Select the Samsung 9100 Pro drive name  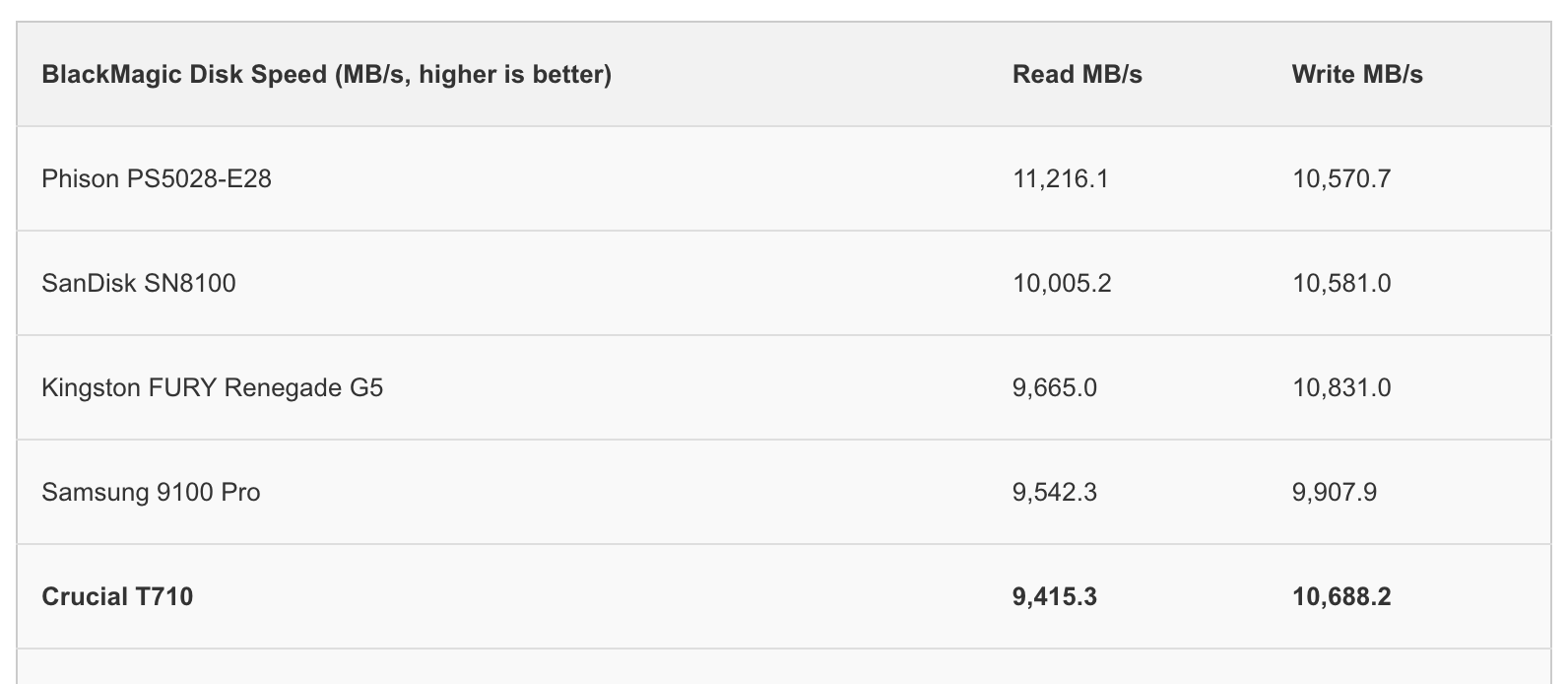pyautogui.click(x=151, y=493)
